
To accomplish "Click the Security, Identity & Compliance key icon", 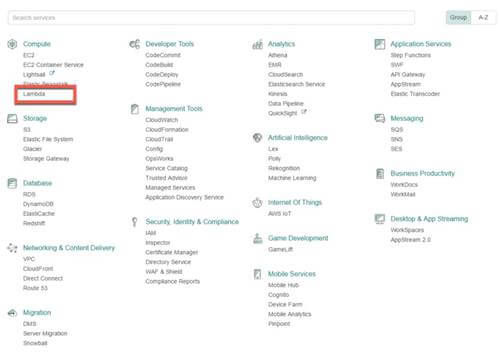I will click(x=135, y=222).
